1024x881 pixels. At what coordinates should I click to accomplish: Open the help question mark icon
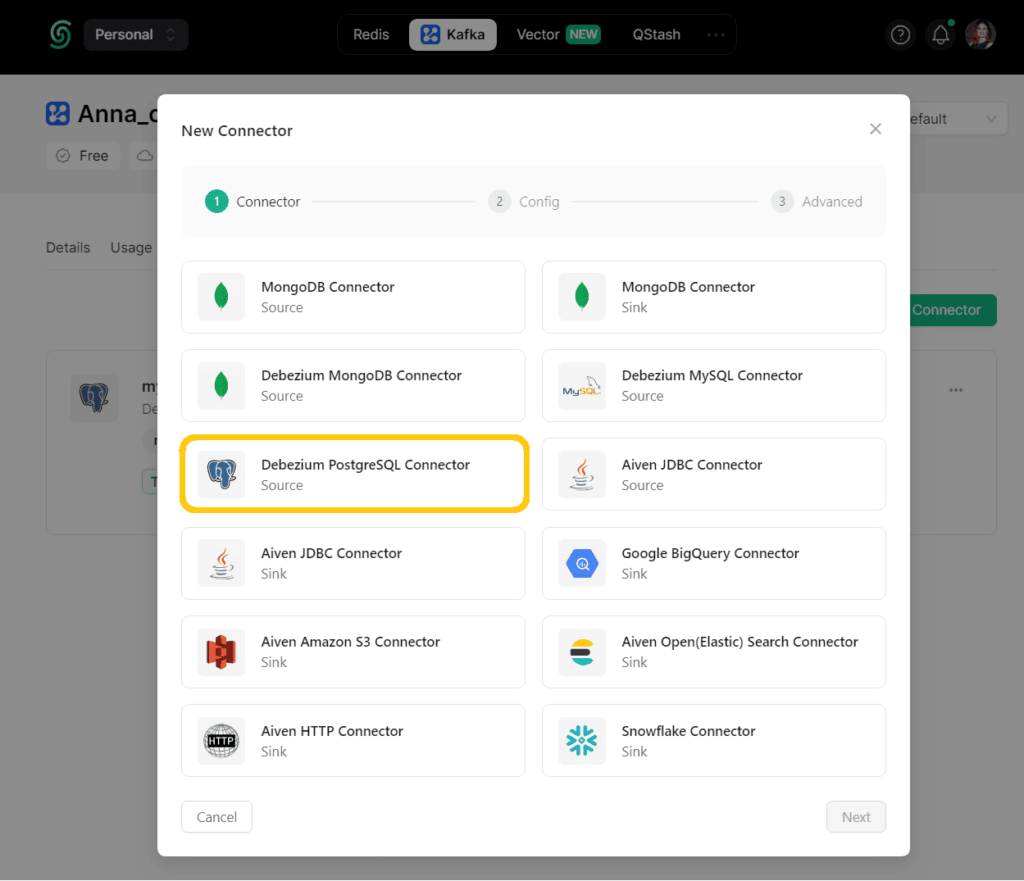[901, 35]
